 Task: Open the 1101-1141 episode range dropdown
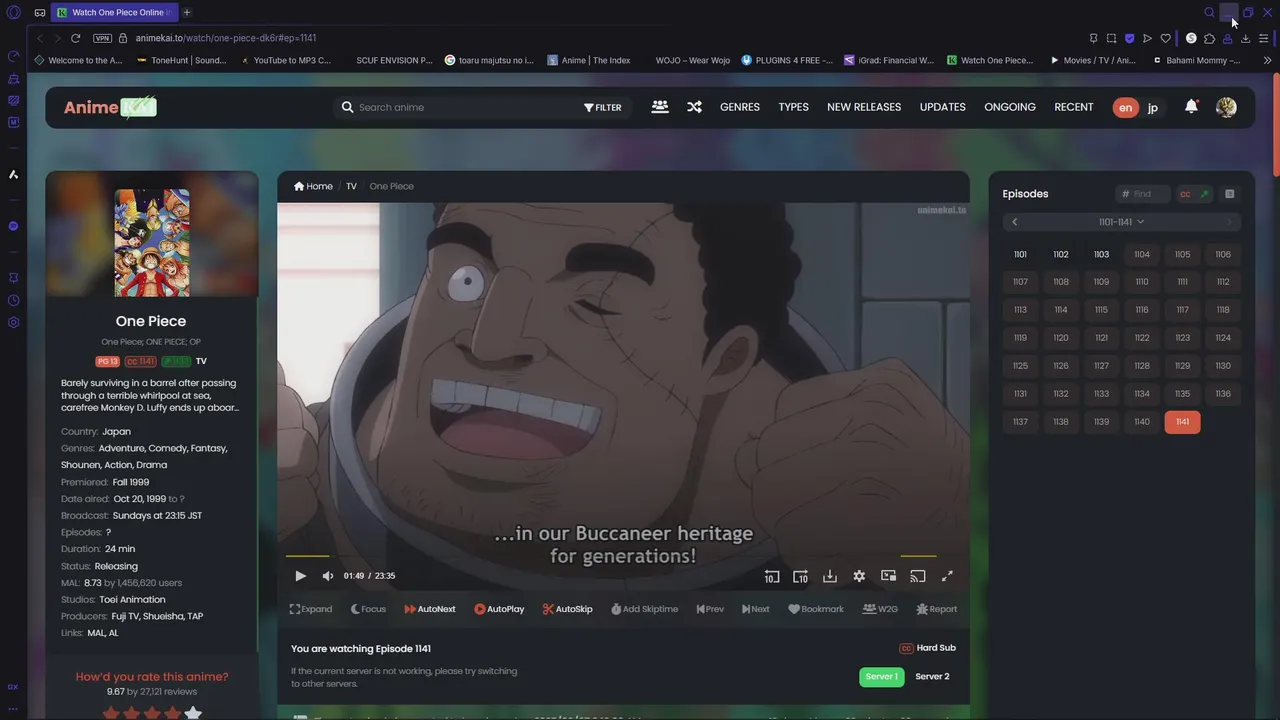pos(1121,222)
